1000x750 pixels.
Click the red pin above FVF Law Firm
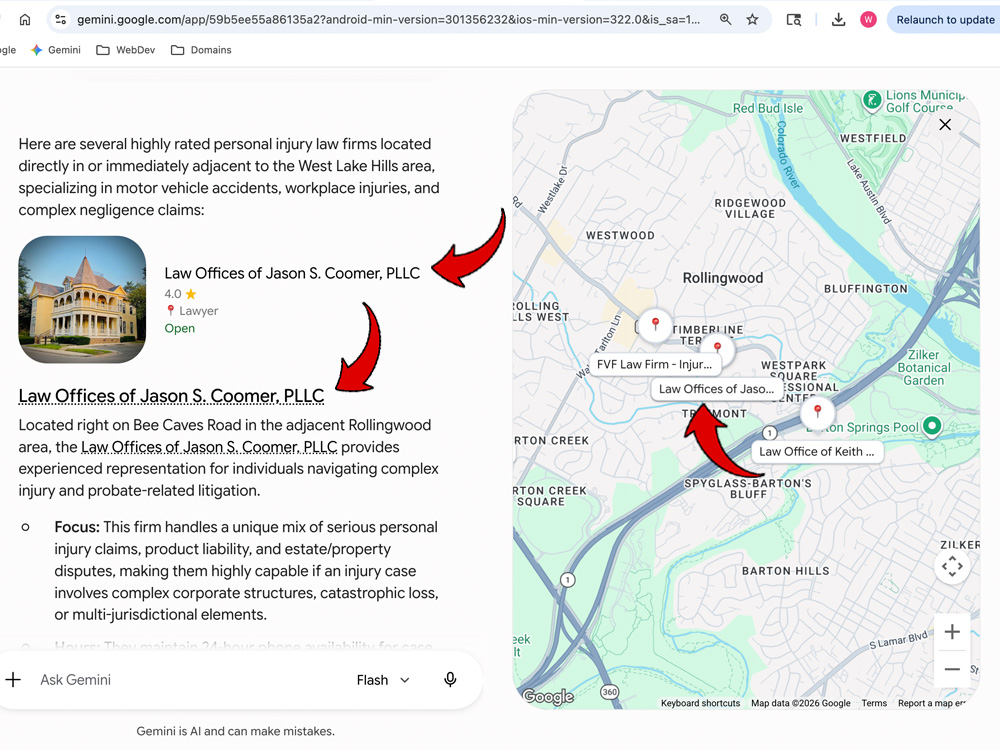pos(655,325)
